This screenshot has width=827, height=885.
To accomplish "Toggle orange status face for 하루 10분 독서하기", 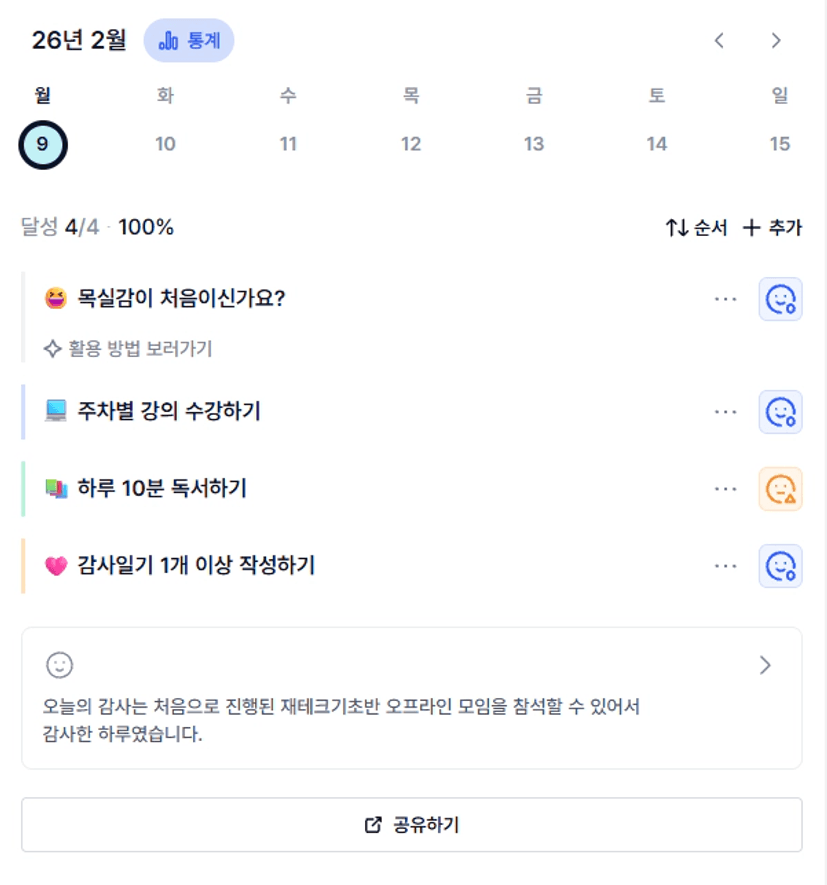I will coord(780,489).
